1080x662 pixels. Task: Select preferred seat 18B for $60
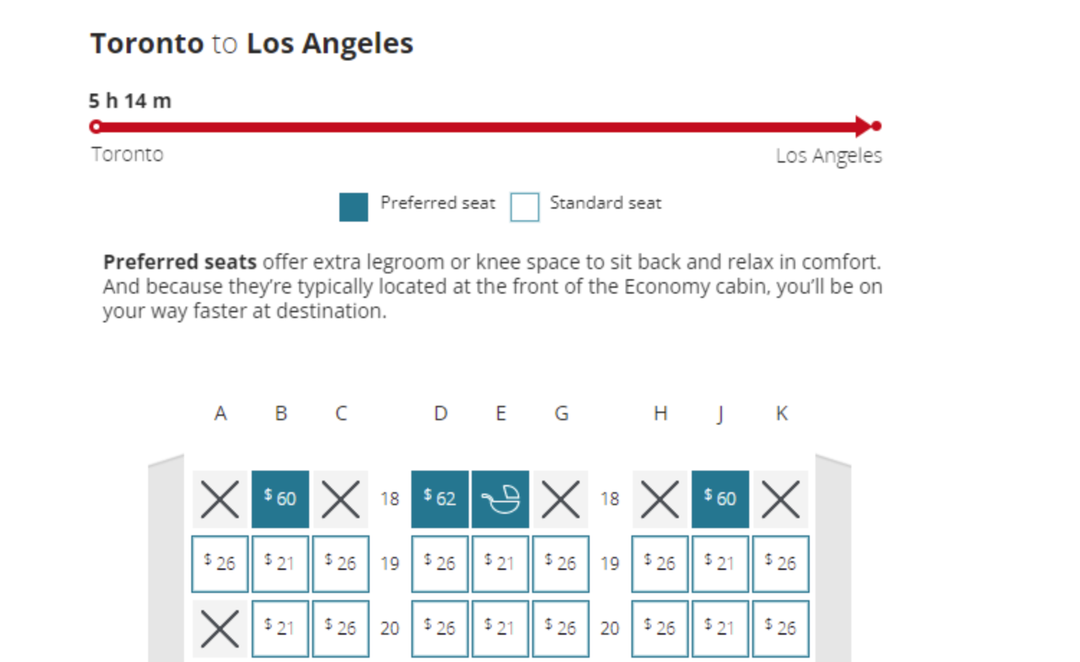pyautogui.click(x=280, y=498)
